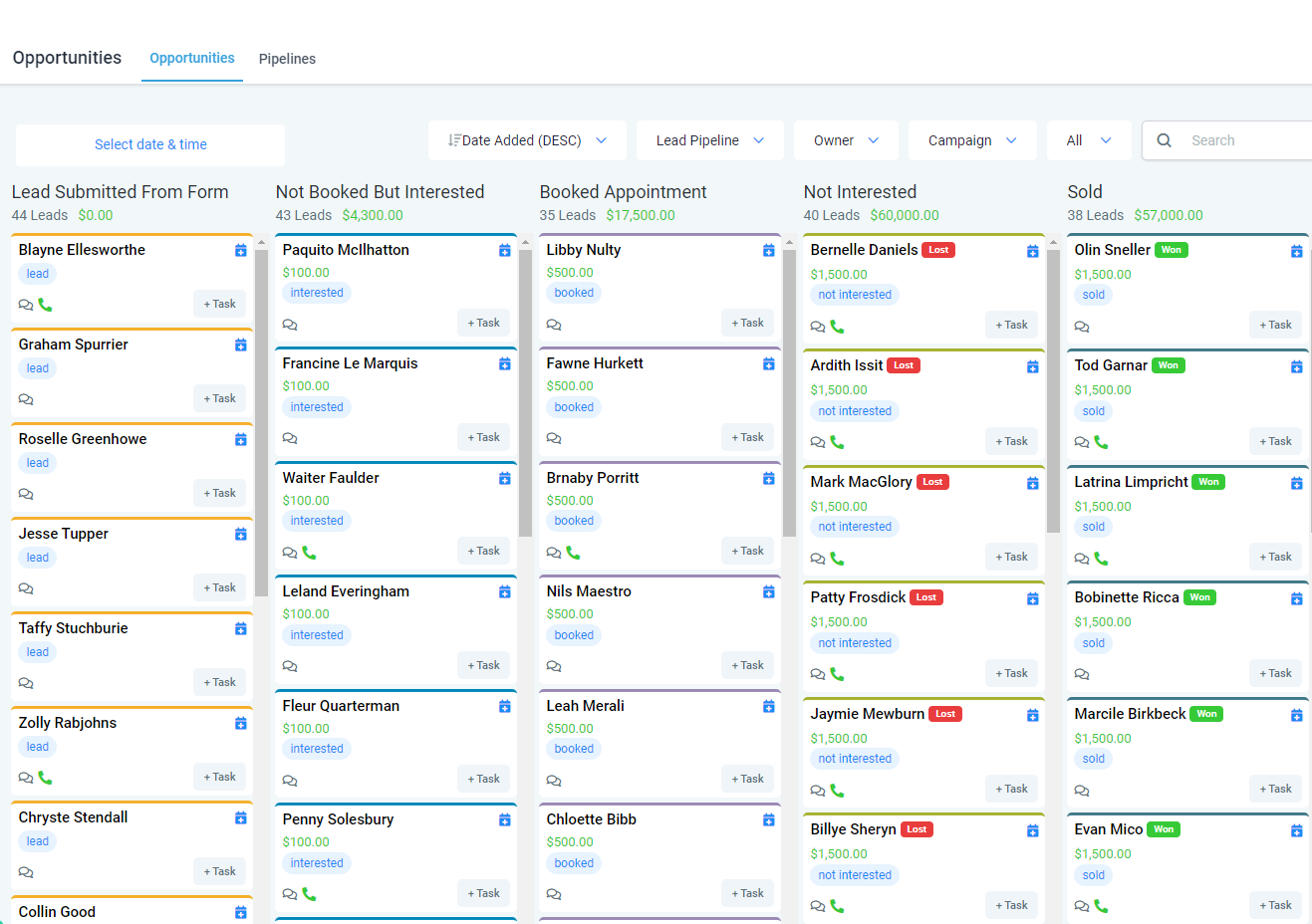Viewport: 1312px width, 924px height.
Task: Click phone icon on Zolly Rabjohns card
Action: 45,778
